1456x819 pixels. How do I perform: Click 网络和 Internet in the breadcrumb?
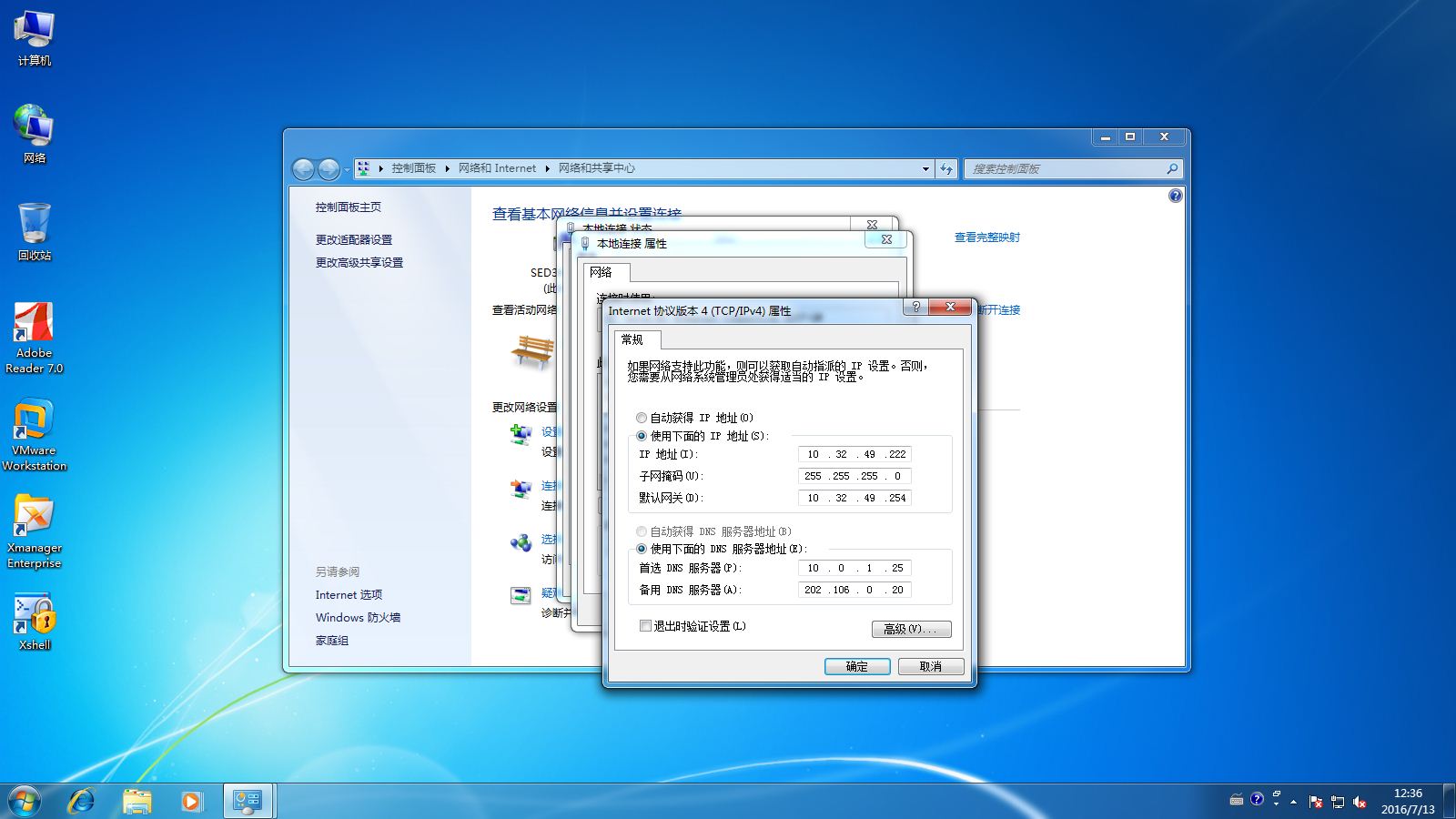497,168
